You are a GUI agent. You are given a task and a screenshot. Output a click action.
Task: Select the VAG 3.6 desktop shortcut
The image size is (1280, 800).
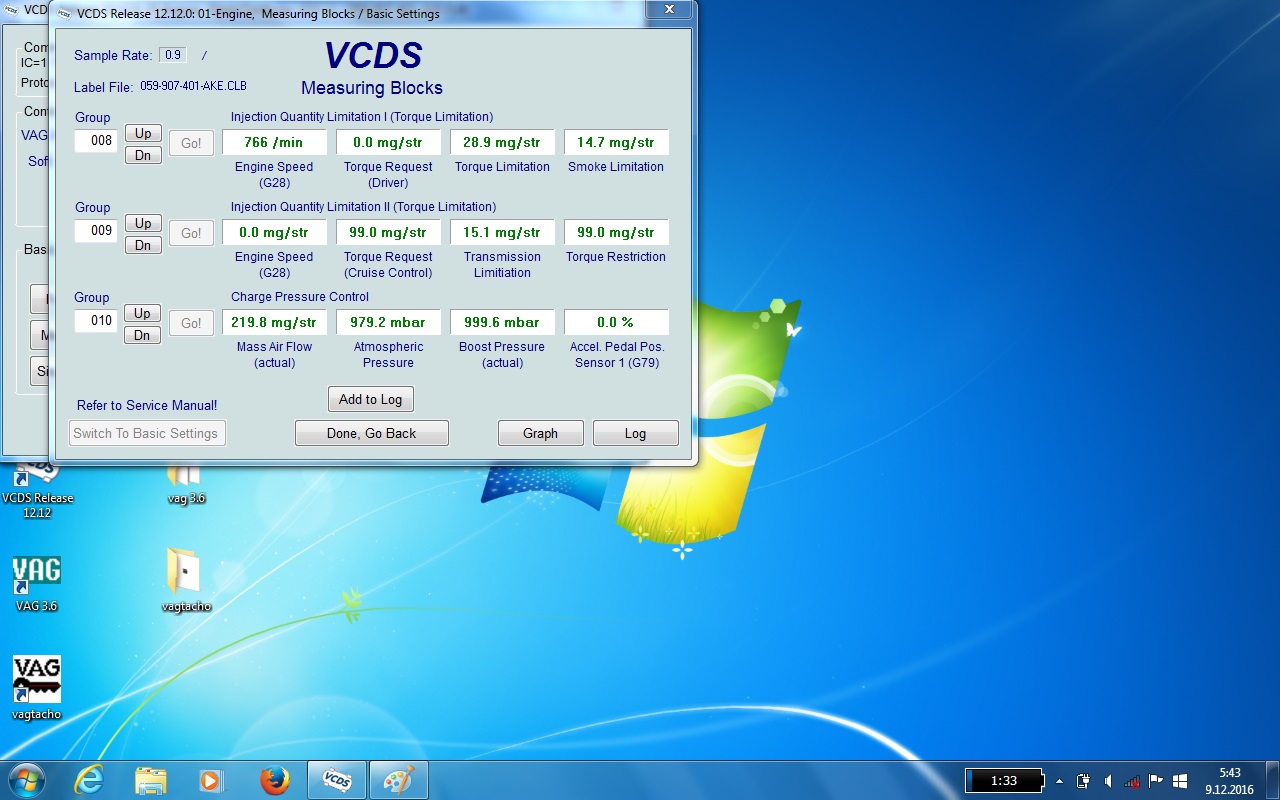pos(37,583)
